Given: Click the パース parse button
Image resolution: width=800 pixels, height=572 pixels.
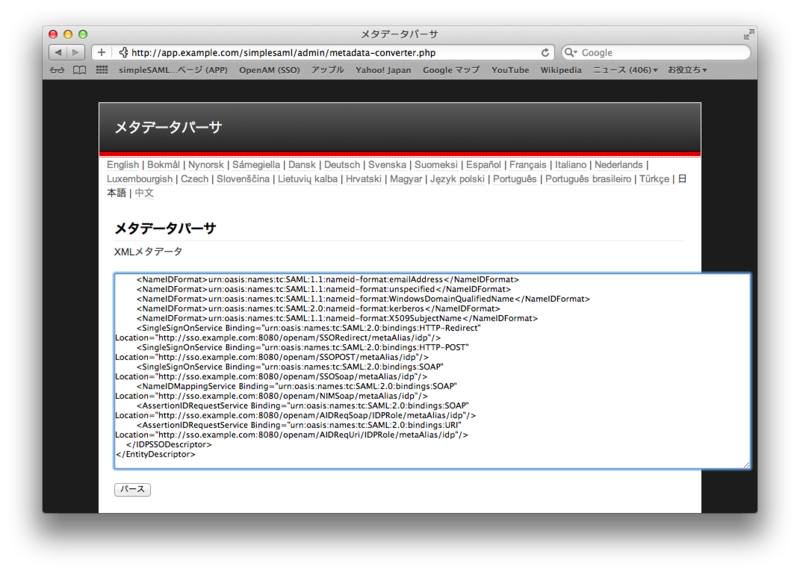Looking at the screenshot, I should point(132,489).
